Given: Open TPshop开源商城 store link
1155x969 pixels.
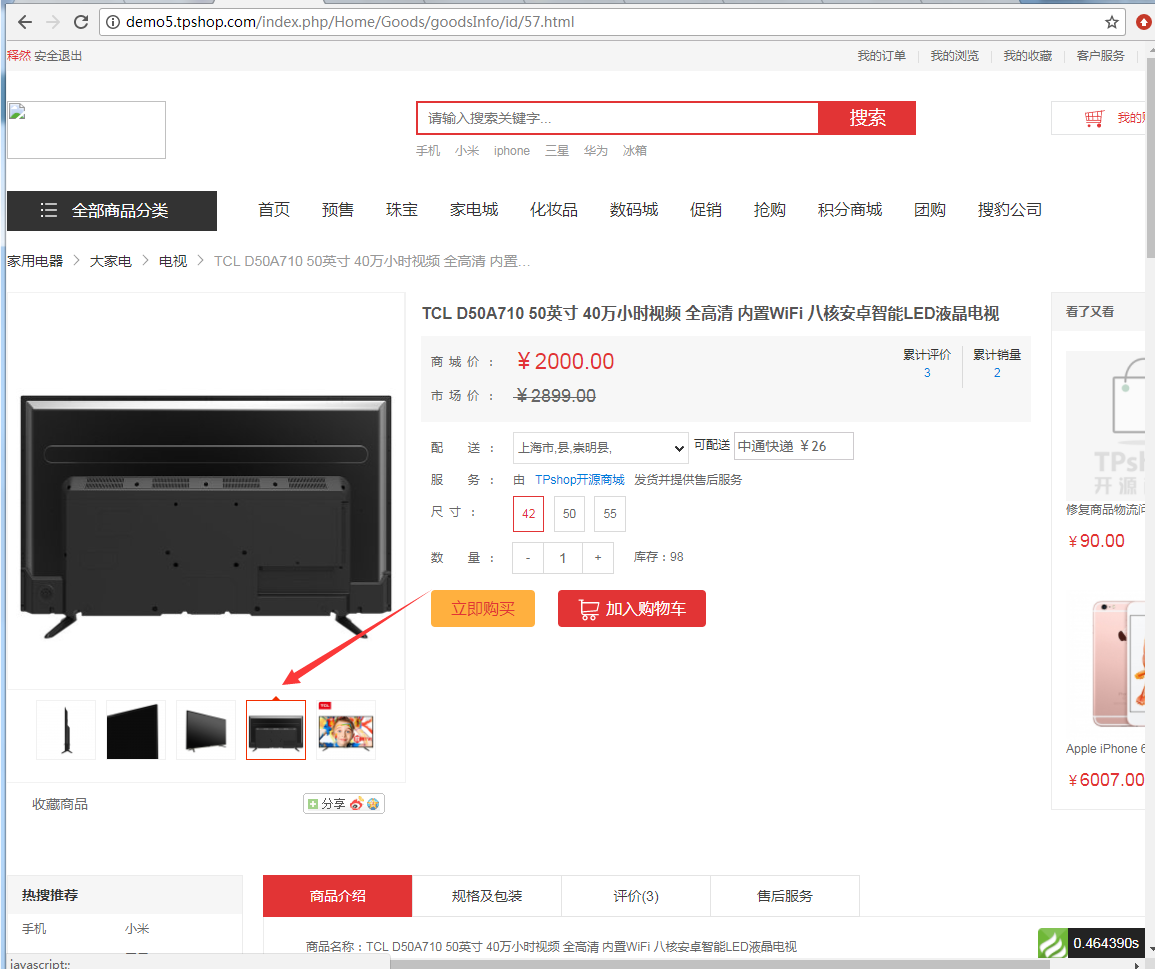Looking at the screenshot, I should 580,480.
